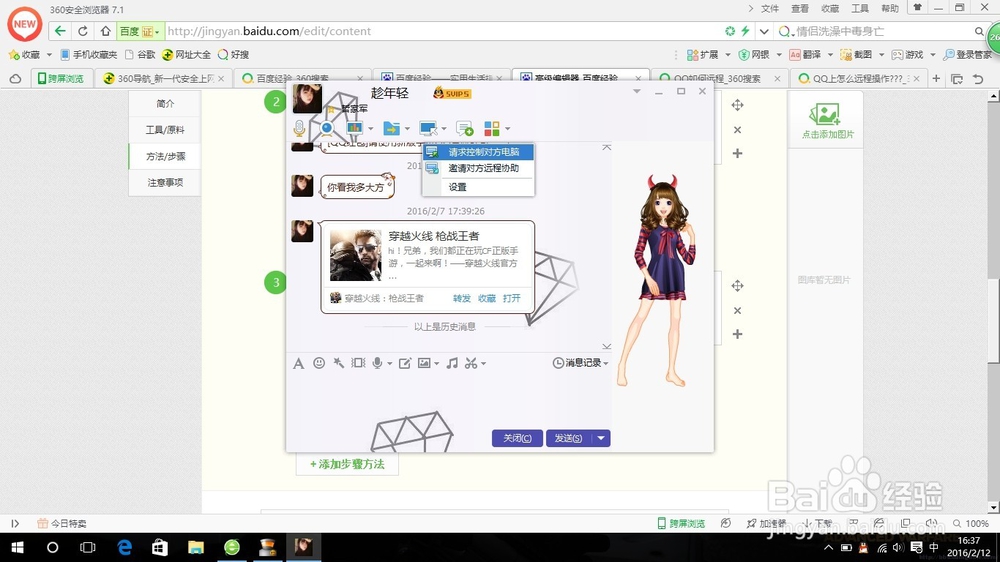Click the lightning speed mode icon
Image resolution: width=1000 pixels, height=562 pixels.
point(745,31)
